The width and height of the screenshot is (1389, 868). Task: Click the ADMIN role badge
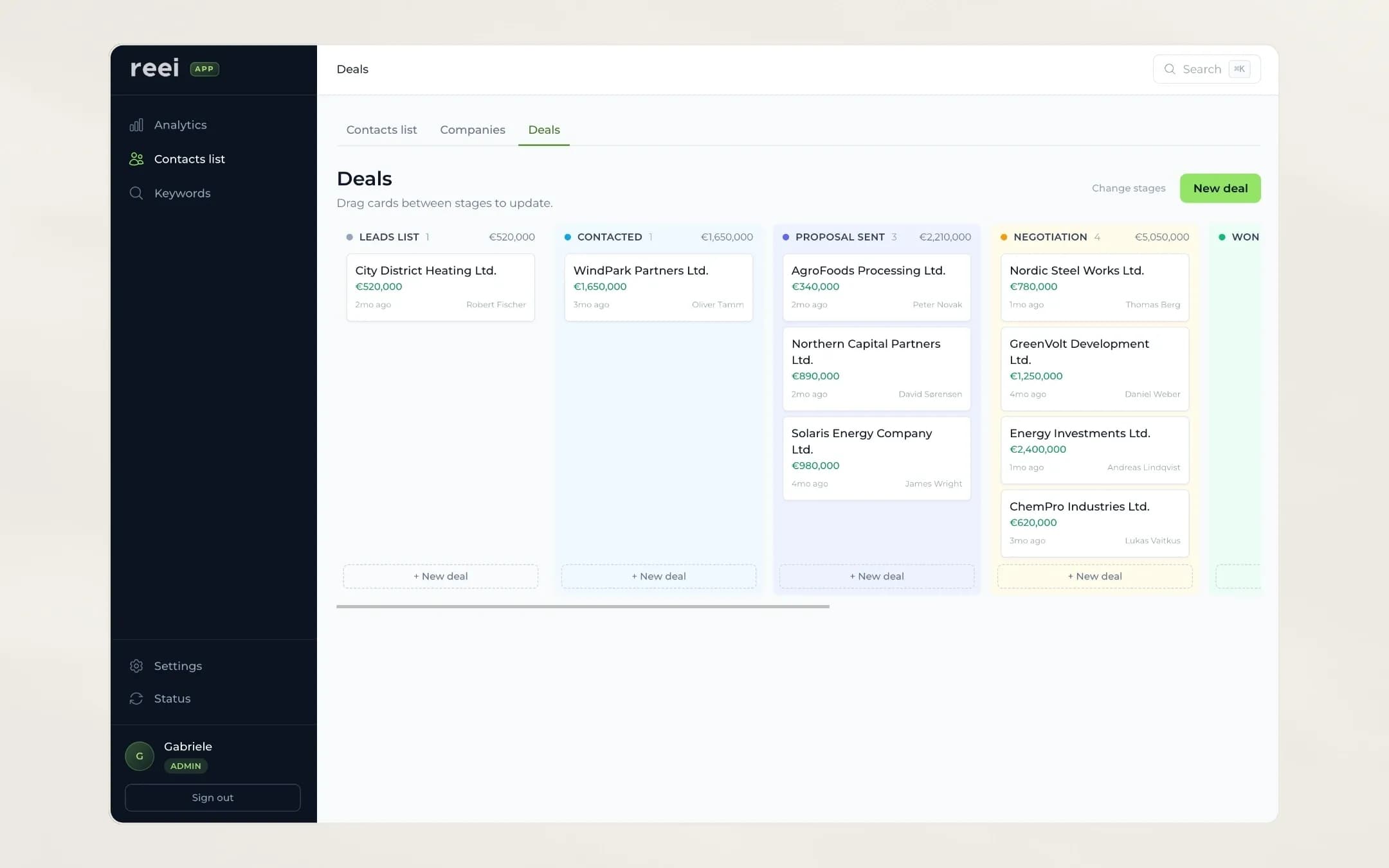click(186, 766)
